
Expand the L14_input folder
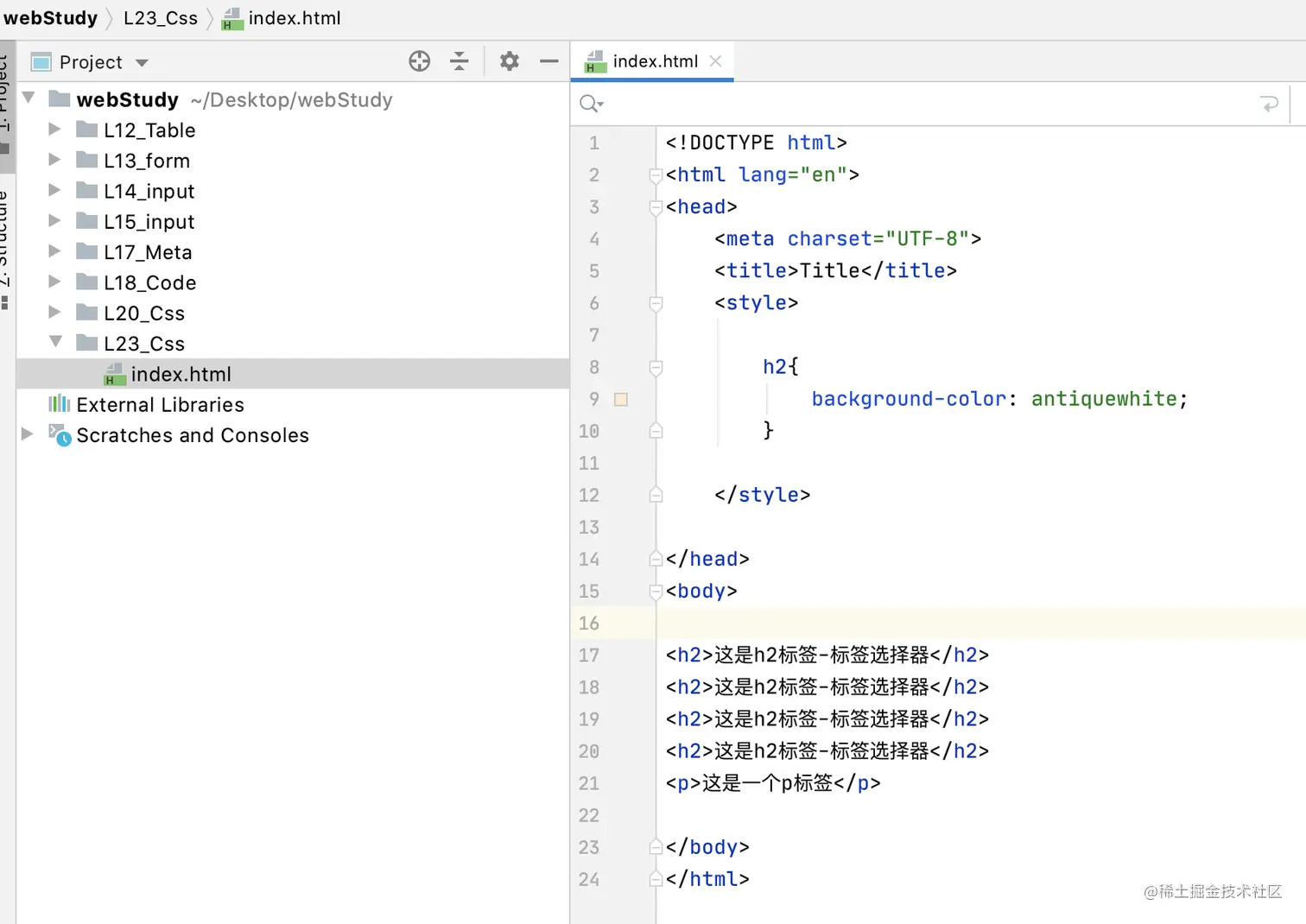(x=54, y=190)
